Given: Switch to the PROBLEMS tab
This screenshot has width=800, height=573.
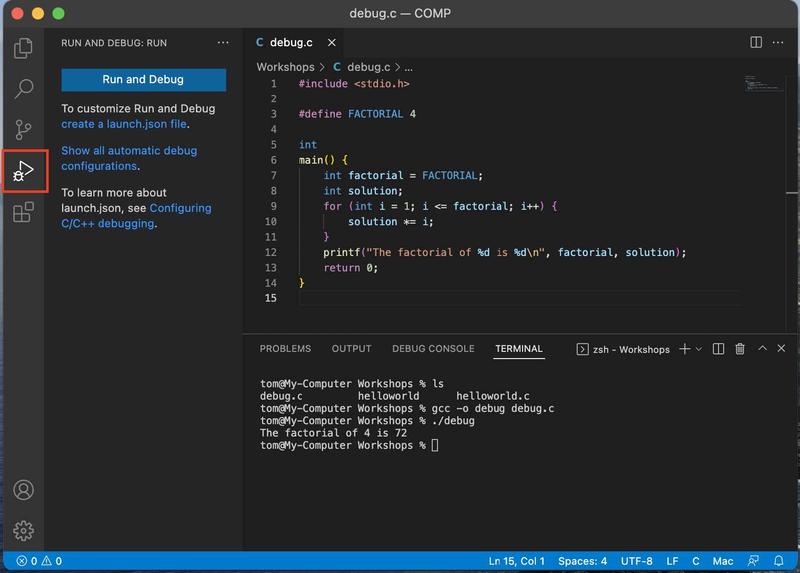Looking at the screenshot, I should 285,349.
